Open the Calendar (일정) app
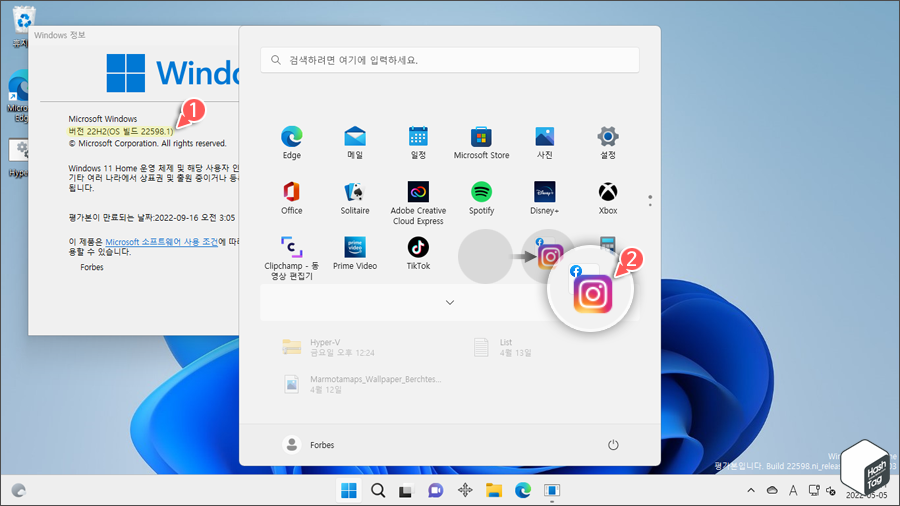This screenshot has height=506, width=900. coord(418,142)
